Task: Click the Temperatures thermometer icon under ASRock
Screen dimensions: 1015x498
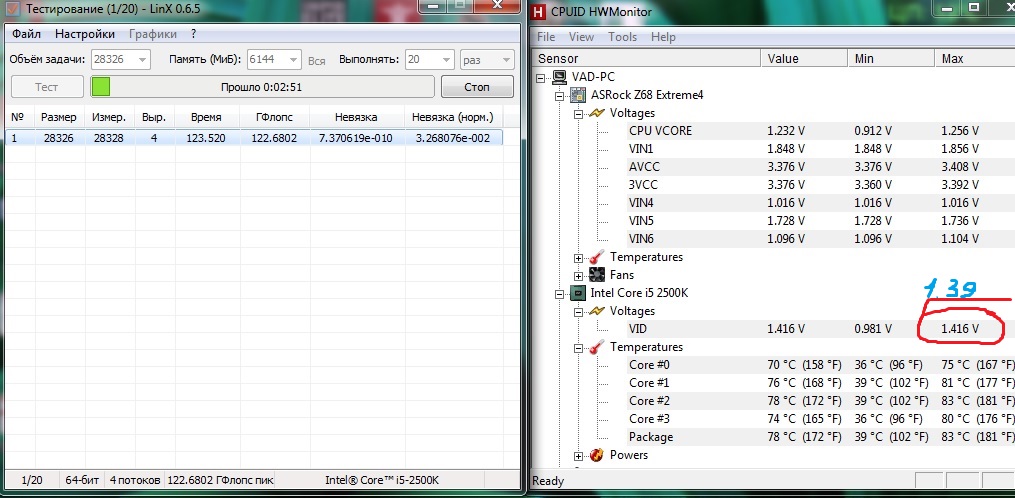Action: [x=598, y=257]
